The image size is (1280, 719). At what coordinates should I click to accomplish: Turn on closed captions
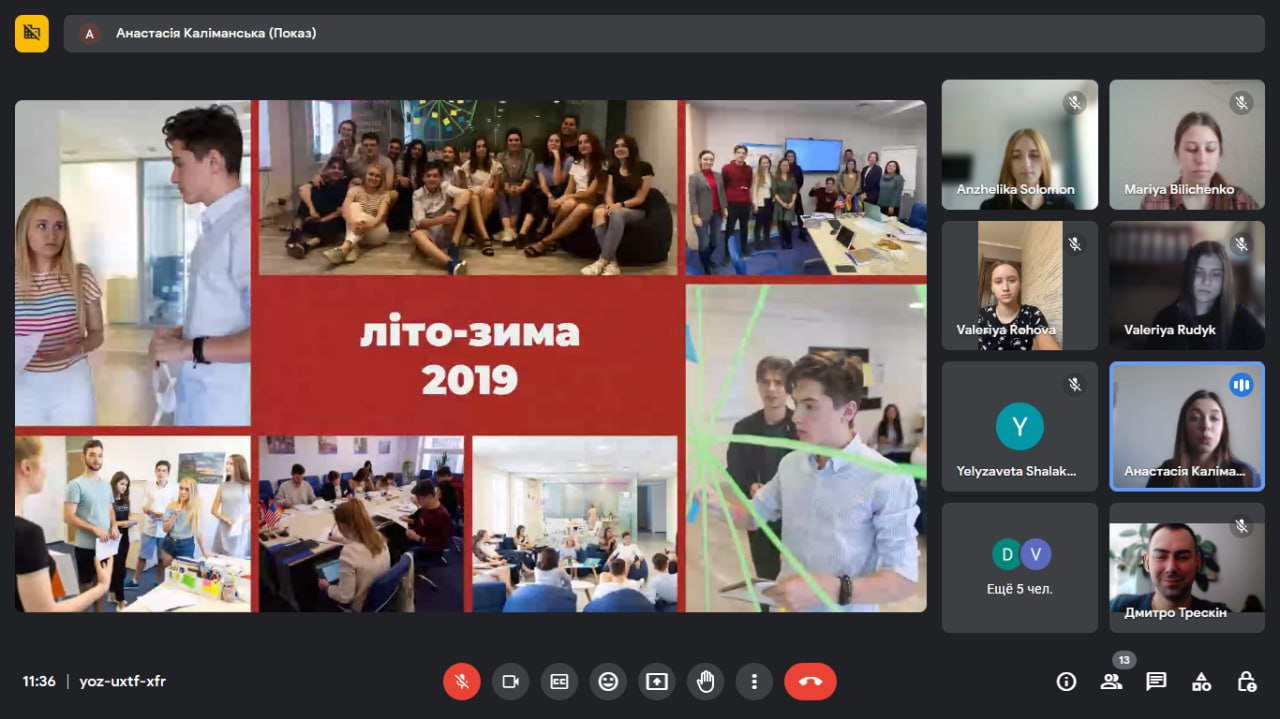[x=559, y=681]
